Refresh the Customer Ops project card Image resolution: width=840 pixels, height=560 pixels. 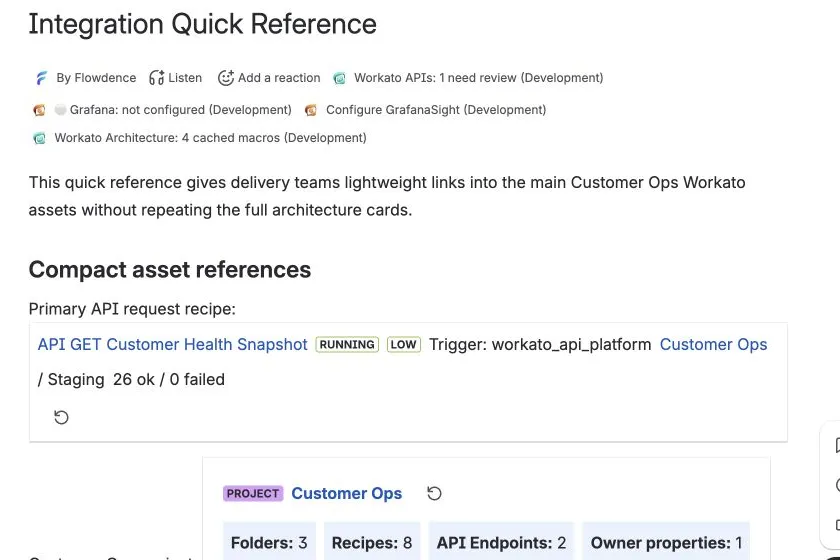(434, 494)
